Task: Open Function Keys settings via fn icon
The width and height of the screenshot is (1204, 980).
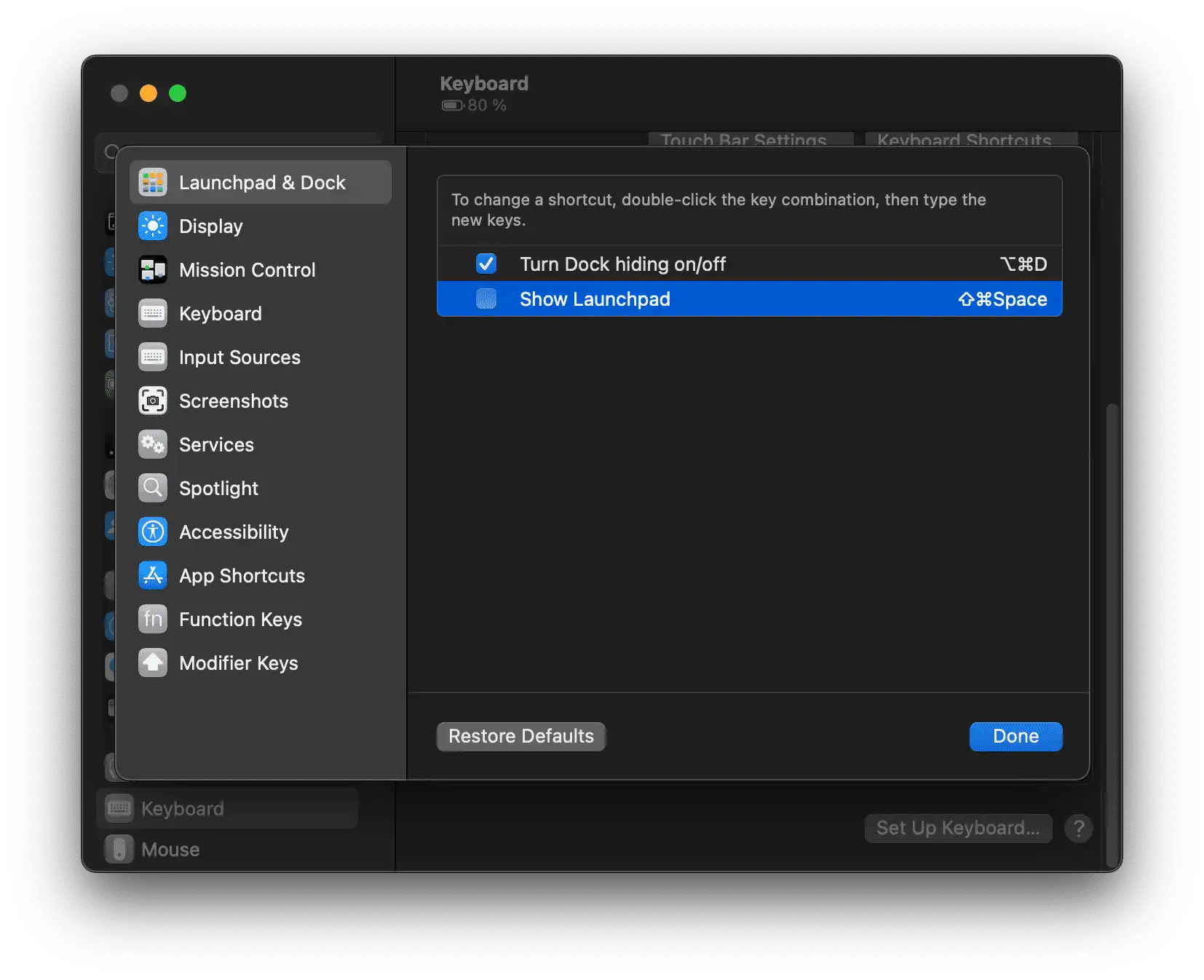Action: (153, 619)
